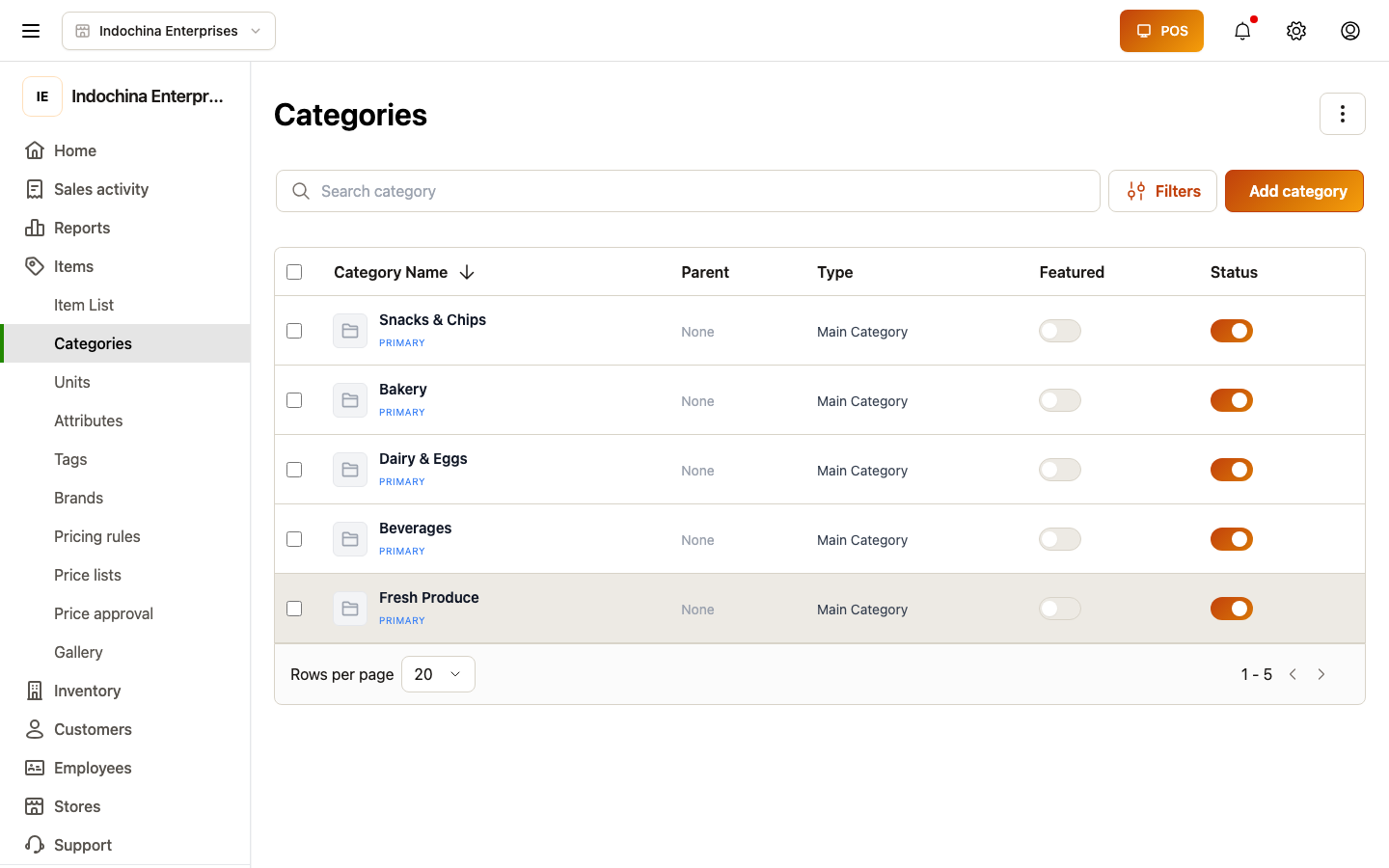1389x868 pixels.
Task: Open the Filters button
Action: coord(1162,191)
